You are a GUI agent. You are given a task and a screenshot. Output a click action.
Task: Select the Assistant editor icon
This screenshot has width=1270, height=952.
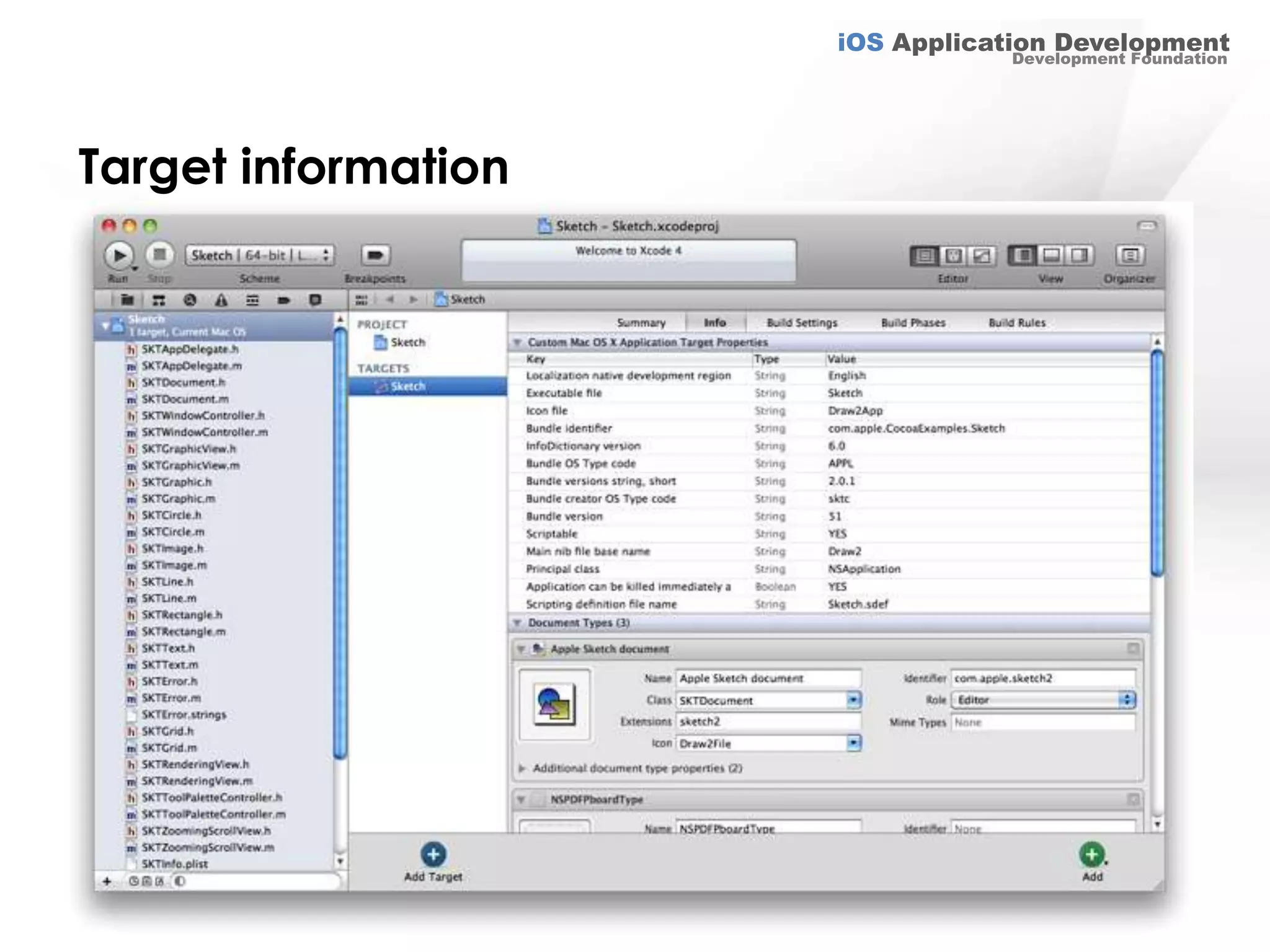[x=953, y=255]
